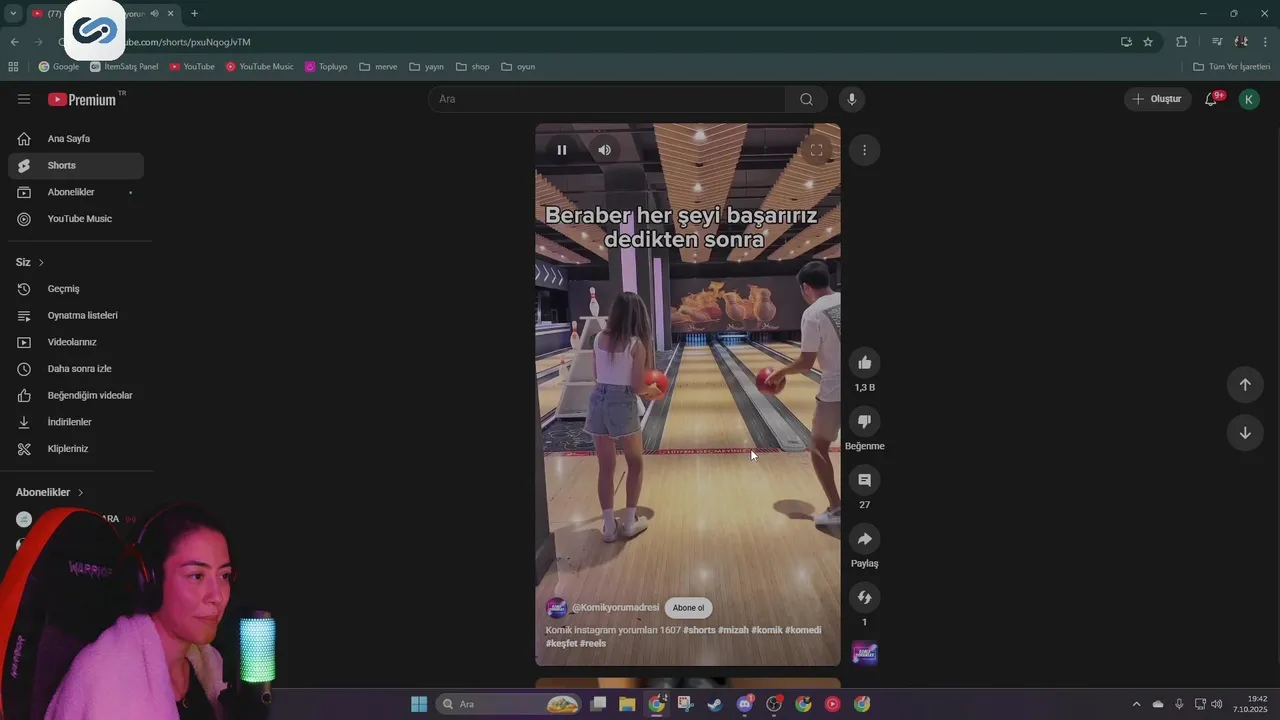The width and height of the screenshot is (1280, 720).
Task: Open the Windows Start menu
Action: coord(419,704)
